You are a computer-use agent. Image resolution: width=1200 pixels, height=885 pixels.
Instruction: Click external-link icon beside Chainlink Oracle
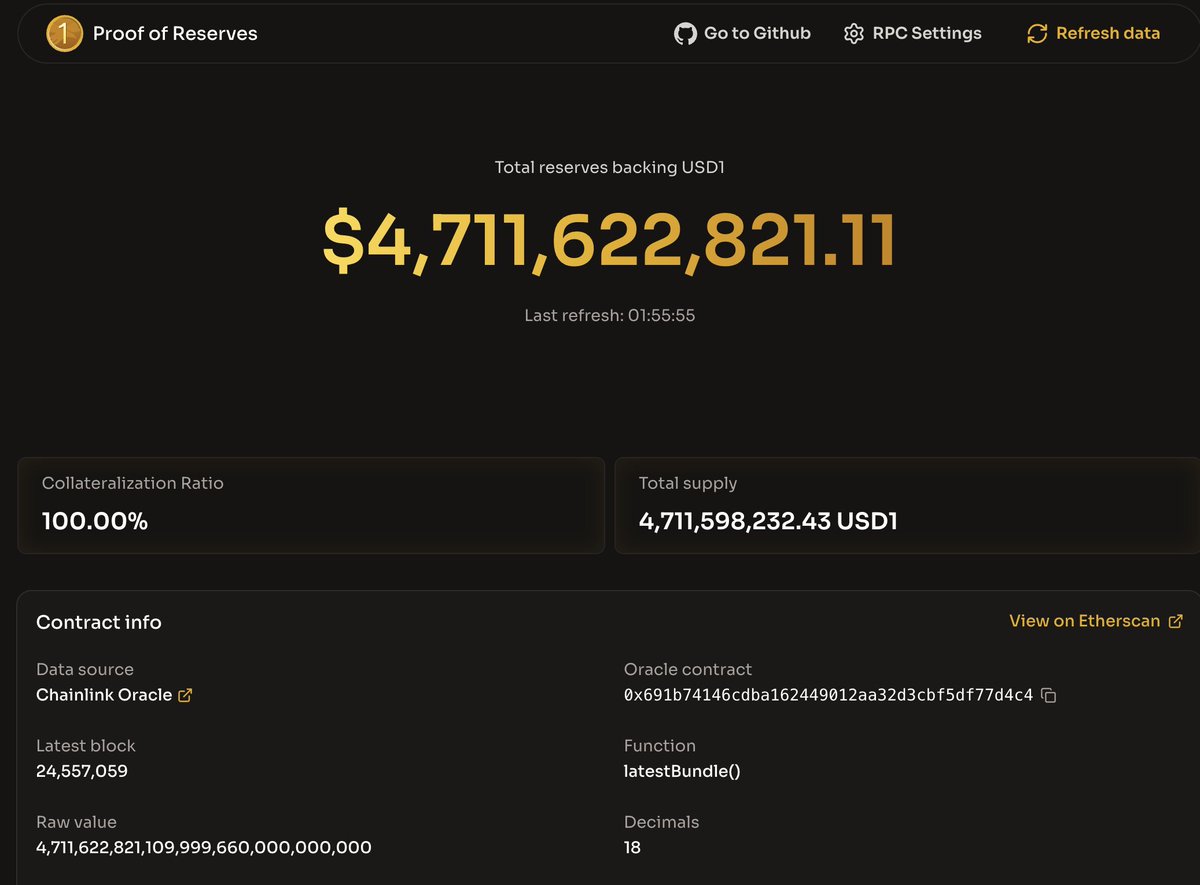pyautogui.click(x=185, y=695)
